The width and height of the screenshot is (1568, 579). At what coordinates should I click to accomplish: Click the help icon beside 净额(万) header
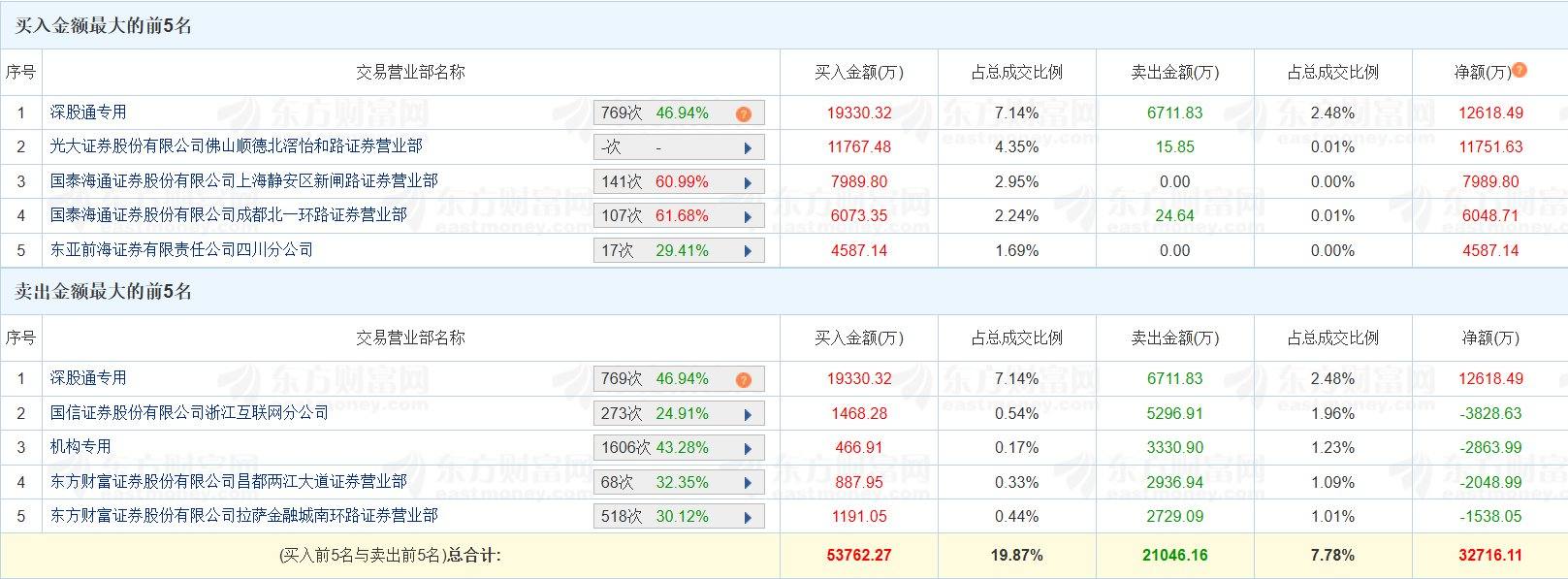coord(1520,70)
